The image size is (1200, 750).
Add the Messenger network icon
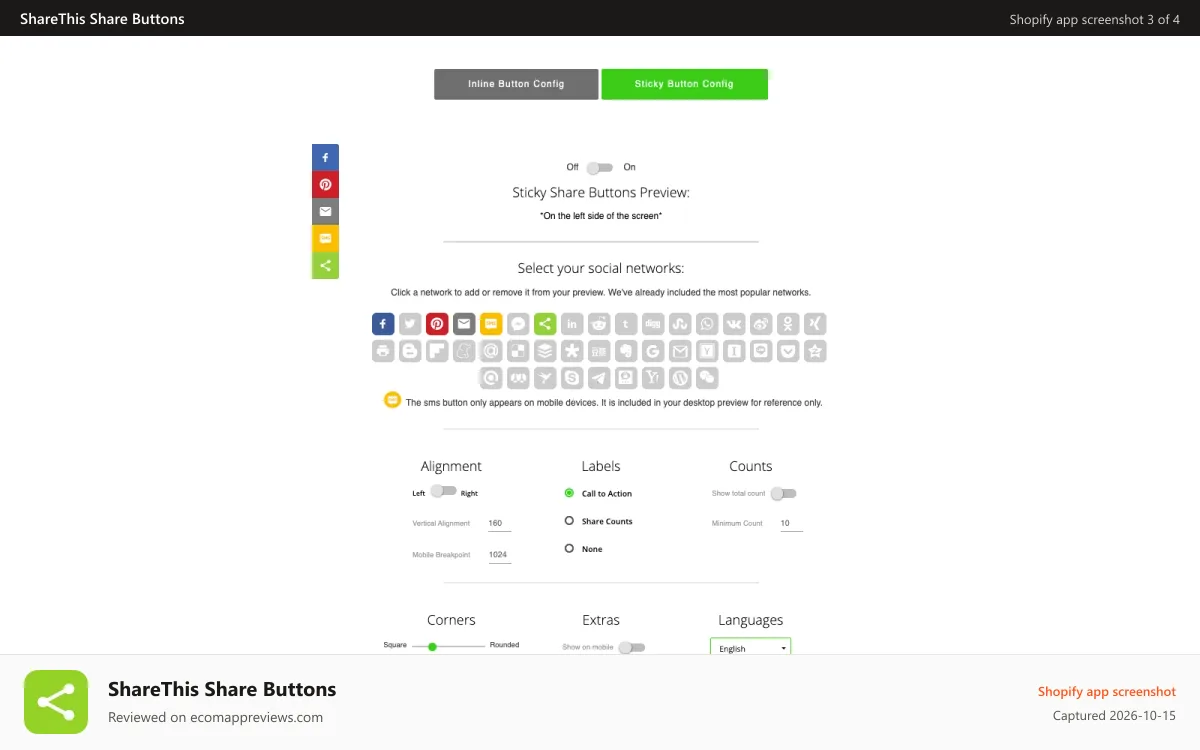518,324
